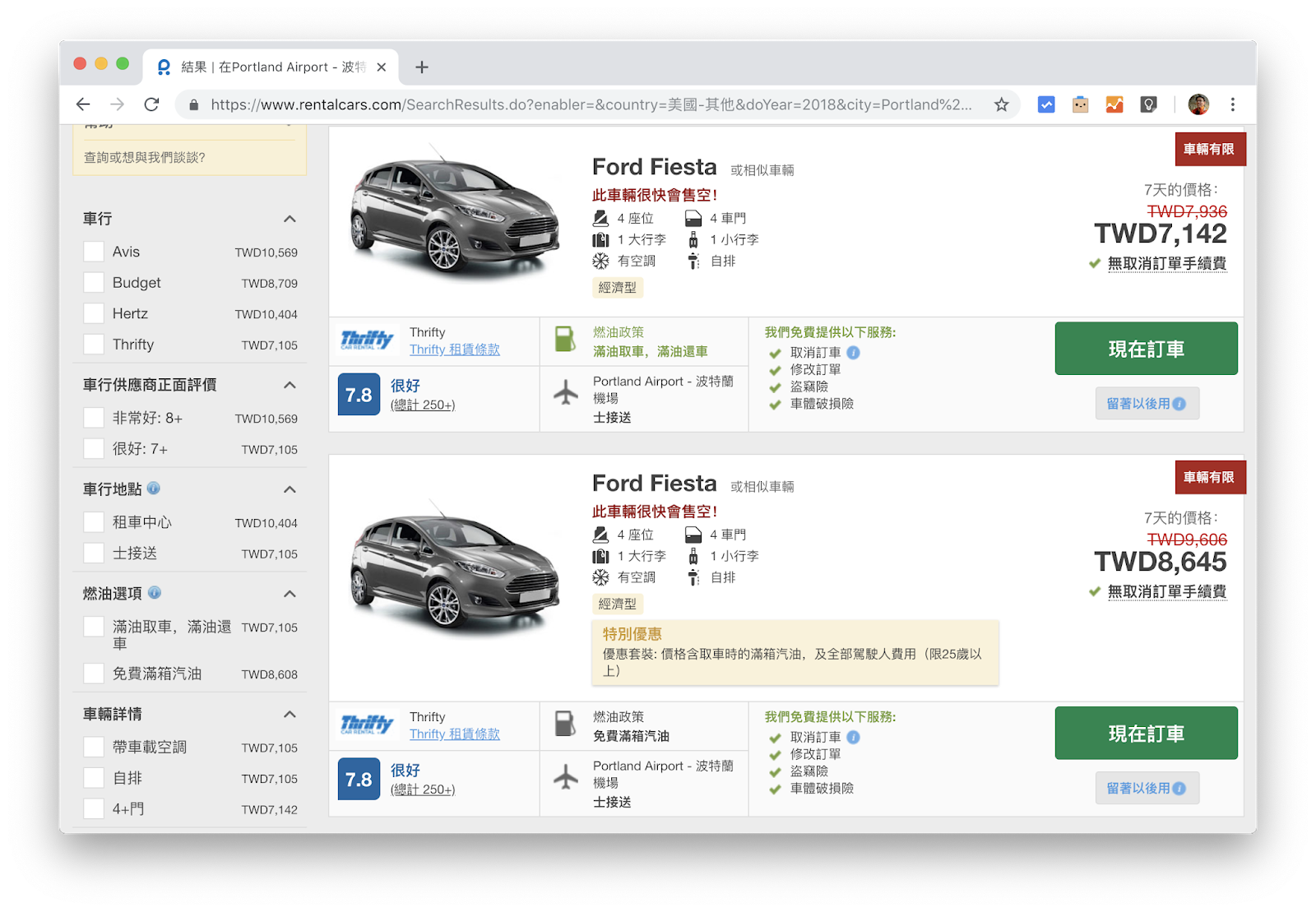This screenshot has height=912, width=1316.
Task: Collapse the 燃油選項 filter section
Action: [x=290, y=594]
